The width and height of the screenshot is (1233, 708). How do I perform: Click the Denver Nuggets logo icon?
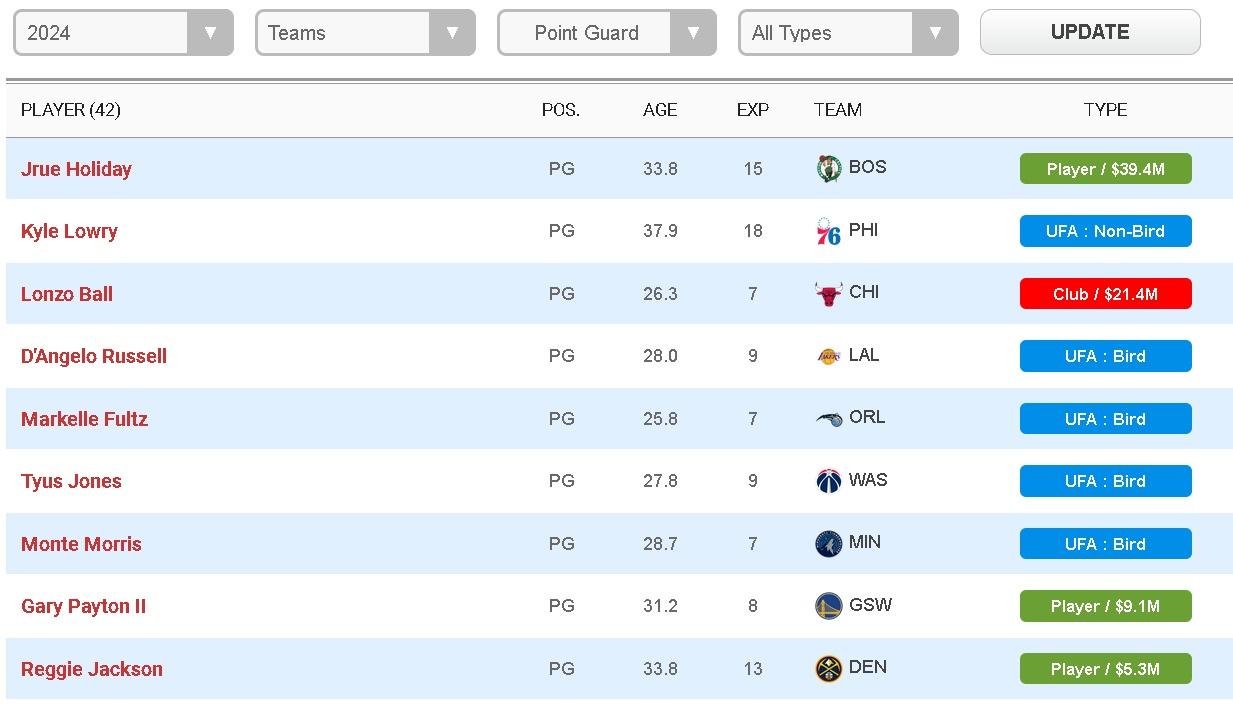(x=829, y=669)
